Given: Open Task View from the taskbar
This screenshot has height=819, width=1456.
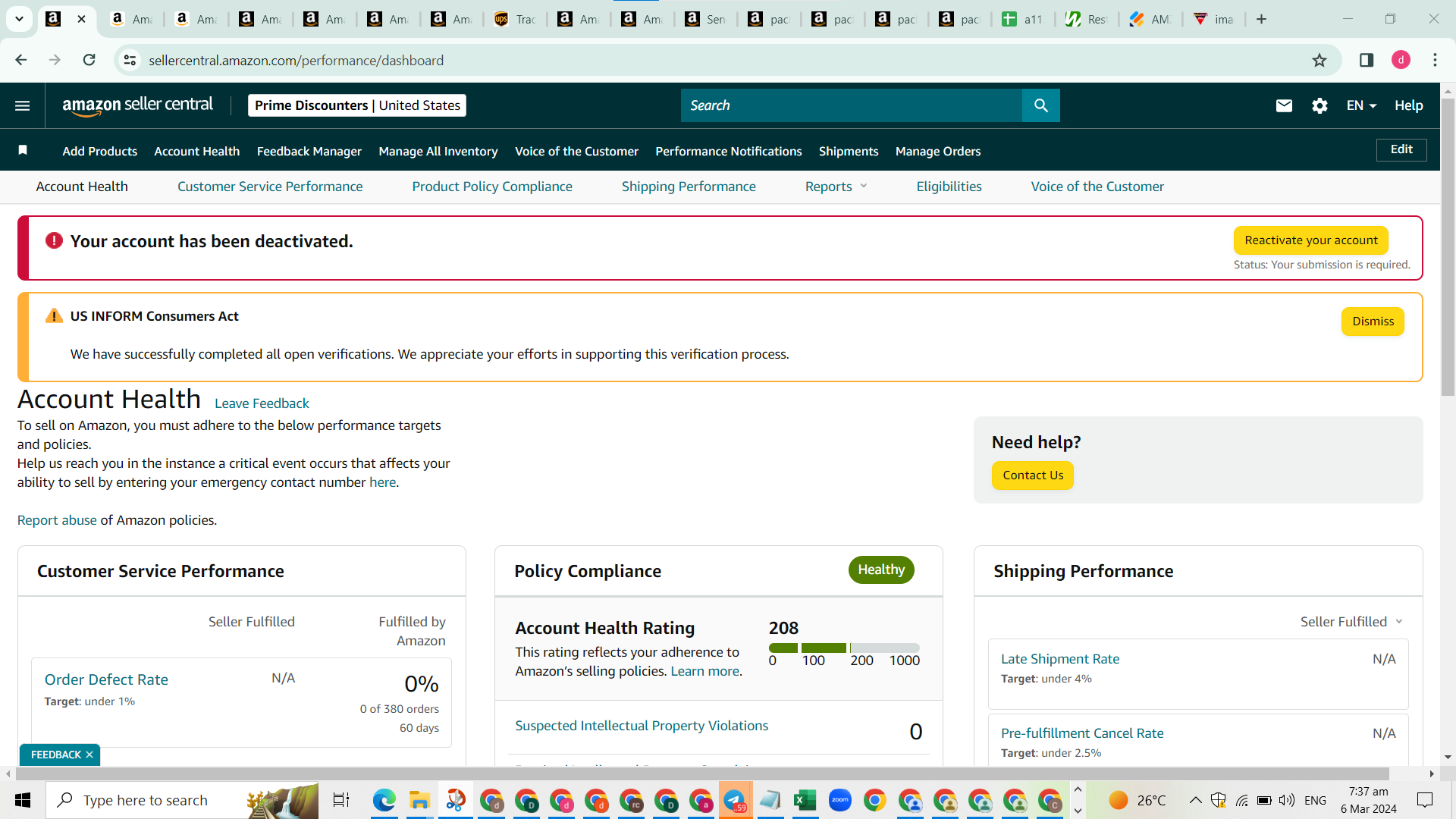Looking at the screenshot, I should pos(341,800).
